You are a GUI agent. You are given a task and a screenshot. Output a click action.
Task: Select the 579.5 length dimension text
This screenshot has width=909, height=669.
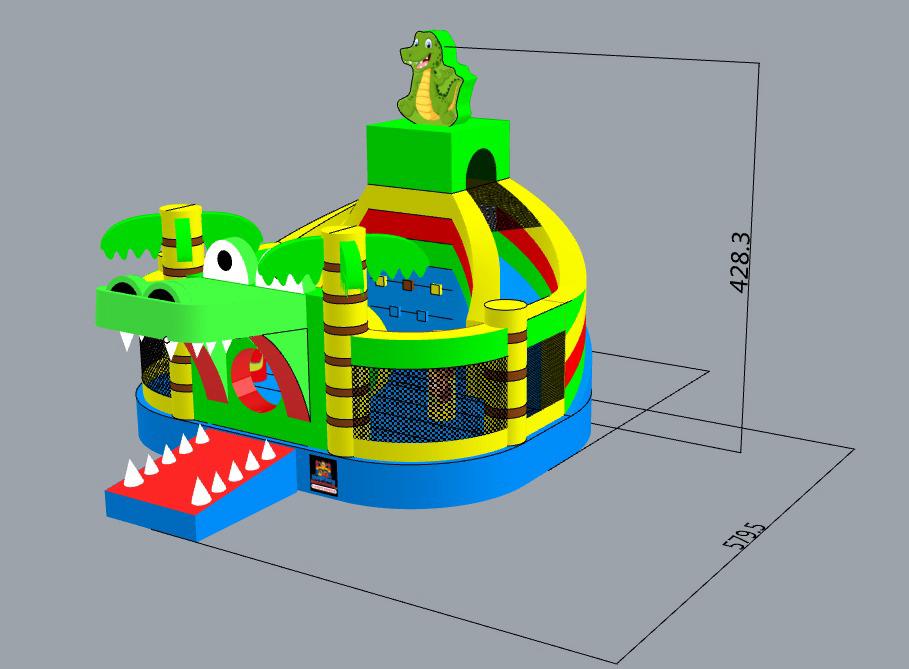click(x=744, y=535)
